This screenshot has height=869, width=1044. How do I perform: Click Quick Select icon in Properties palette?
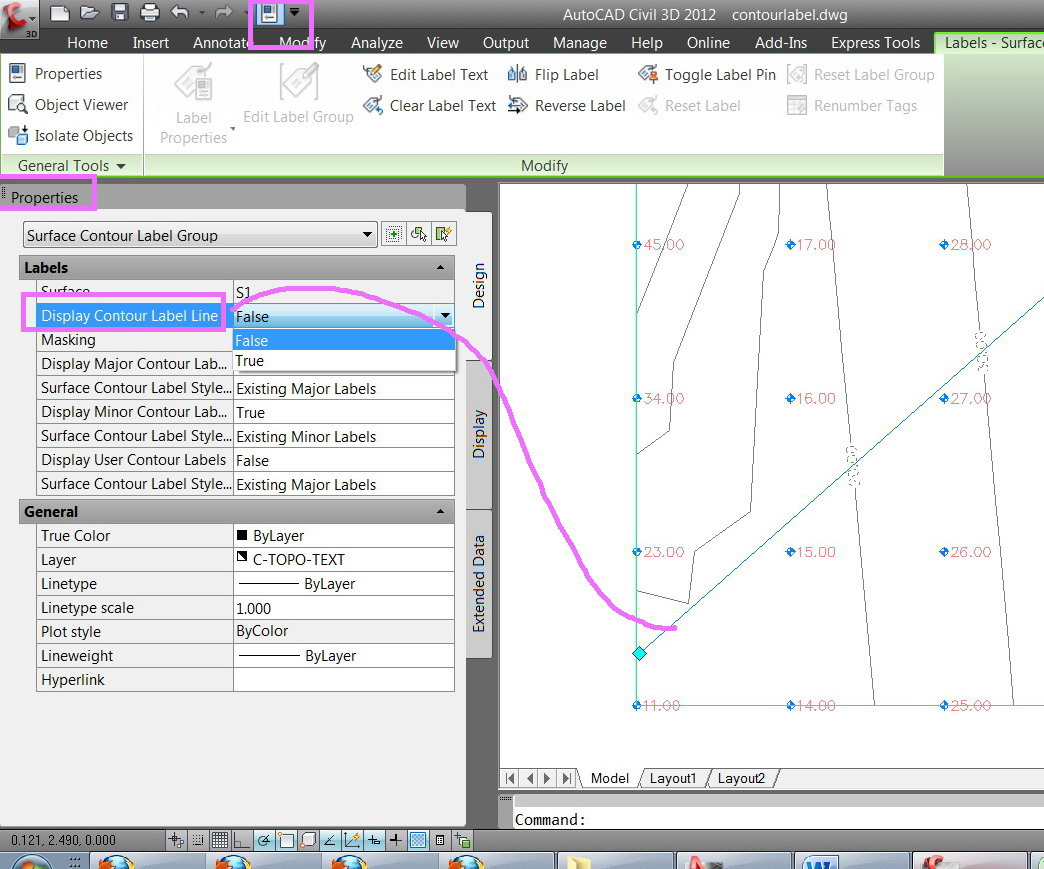(445, 235)
